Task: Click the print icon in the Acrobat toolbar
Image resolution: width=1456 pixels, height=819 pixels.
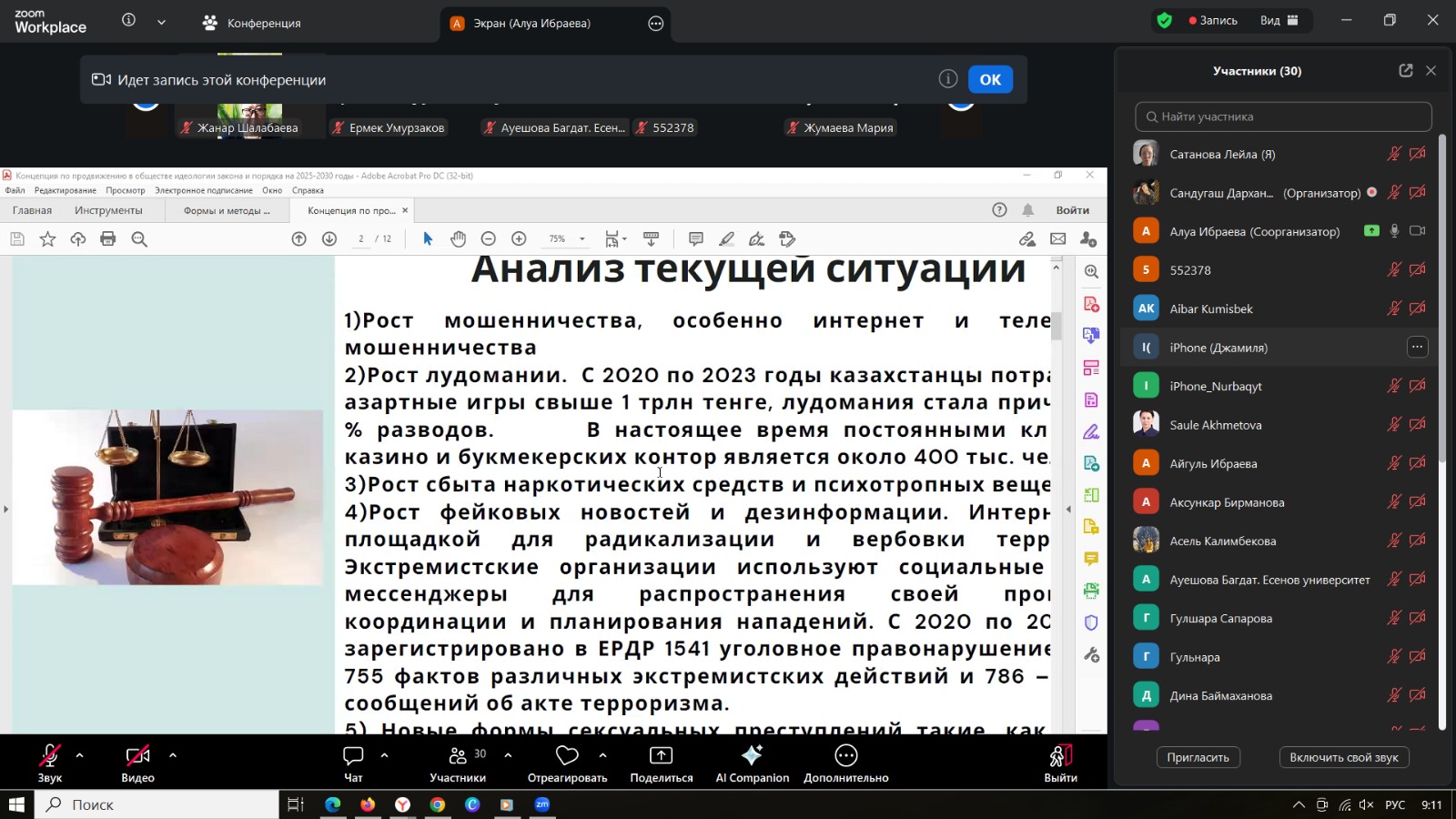Action: pos(108,238)
